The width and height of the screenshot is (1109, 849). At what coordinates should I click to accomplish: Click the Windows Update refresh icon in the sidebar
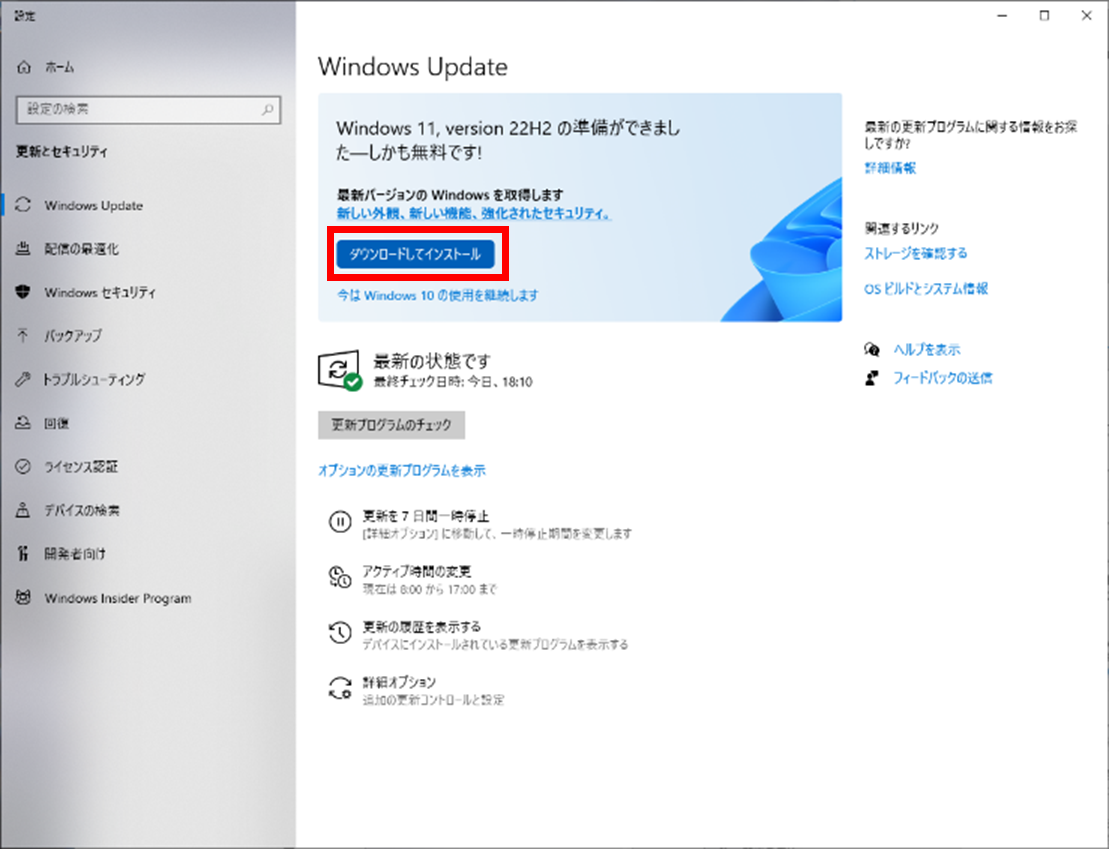[23, 205]
